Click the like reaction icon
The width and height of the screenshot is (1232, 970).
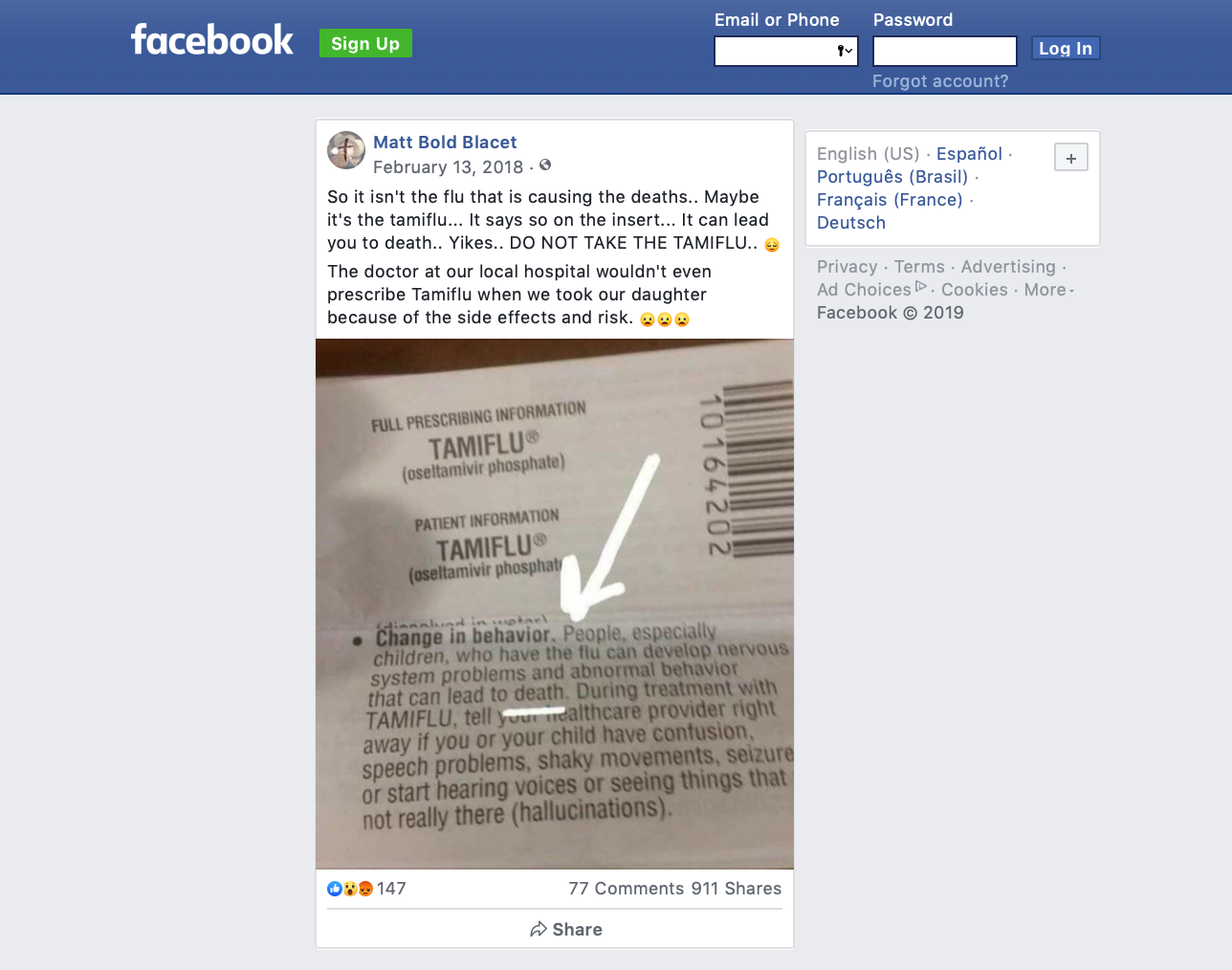335,889
